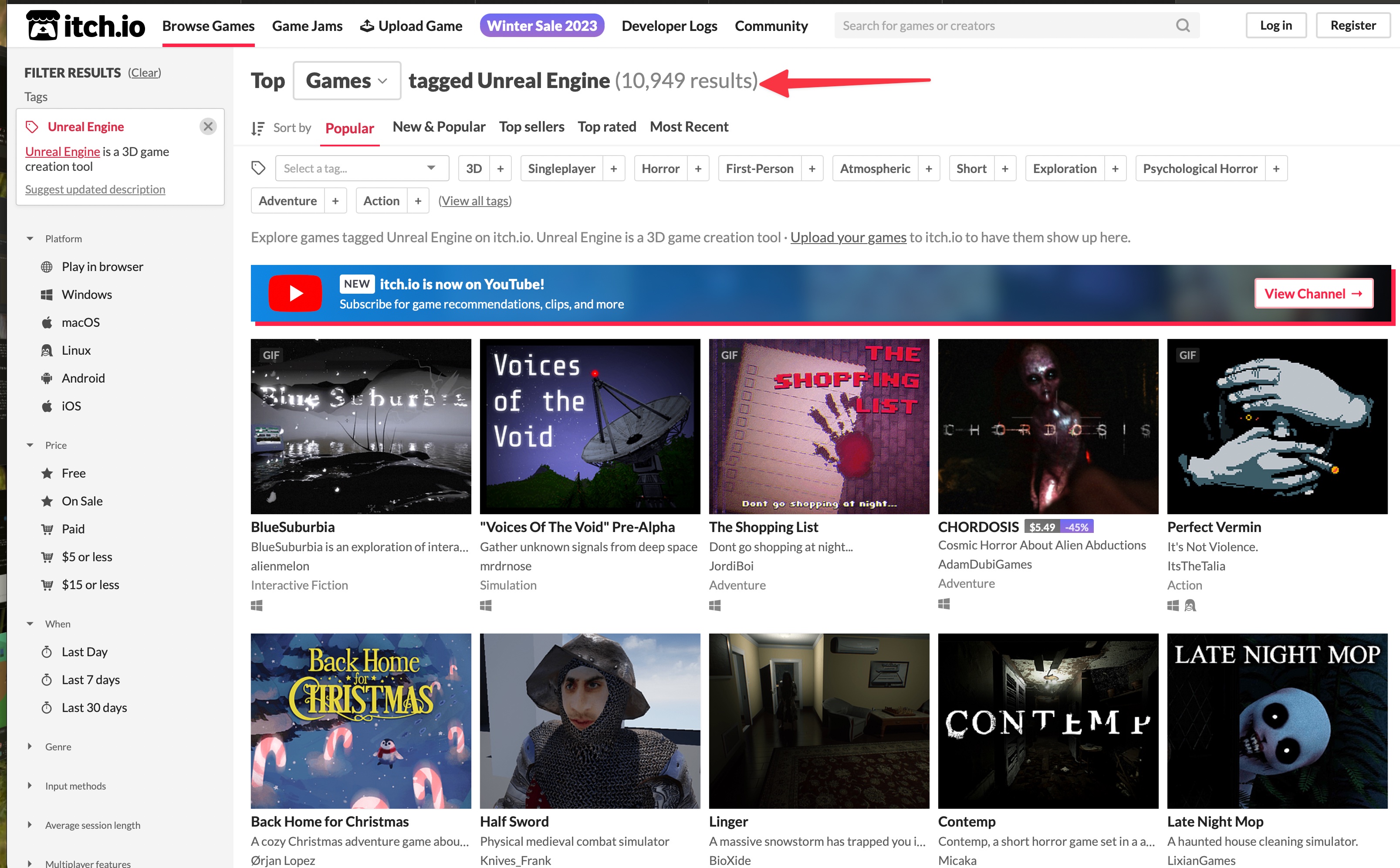This screenshot has height=868, width=1400.
Task: Add the Horror tag with plus button
Action: [x=698, y=168]
